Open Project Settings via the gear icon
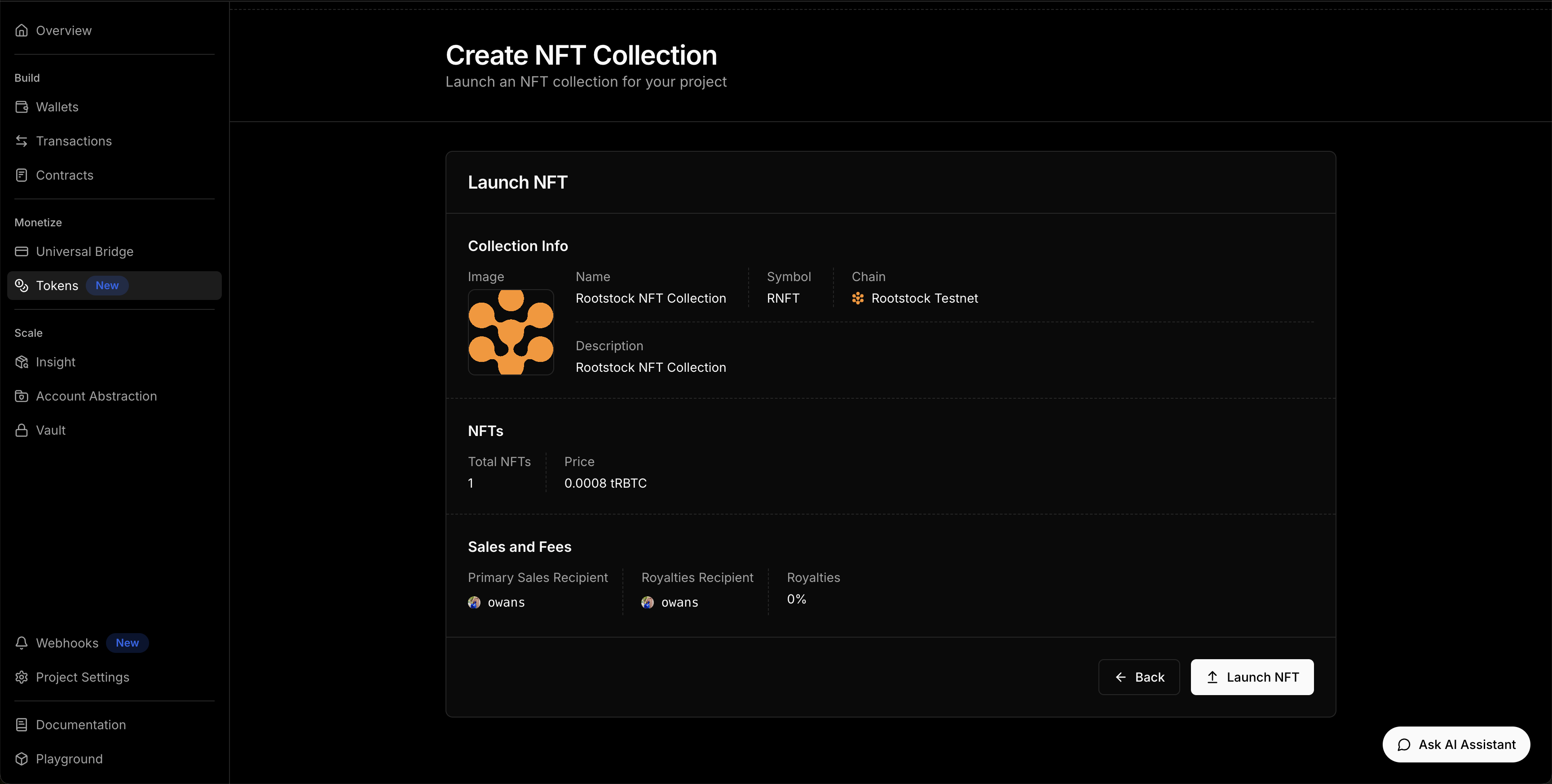This screenshot has height=784, width=1552. pyautogui.click(x=22, y=677)
